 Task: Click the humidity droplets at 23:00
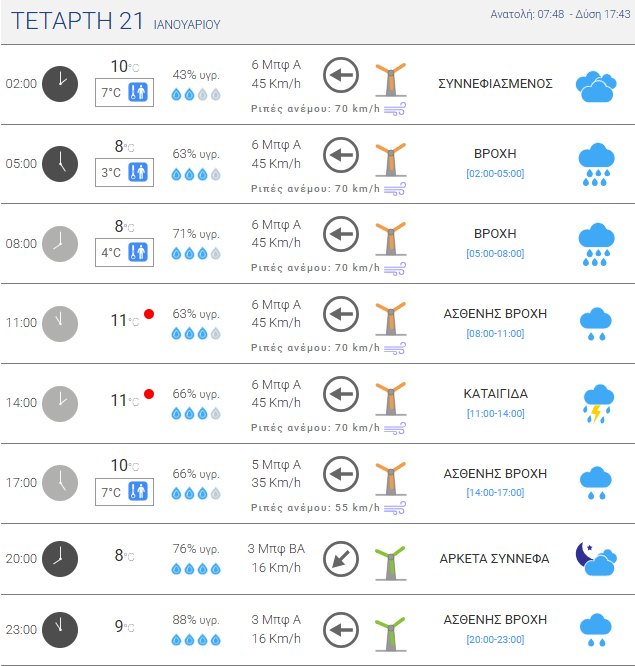coord(196,639)
